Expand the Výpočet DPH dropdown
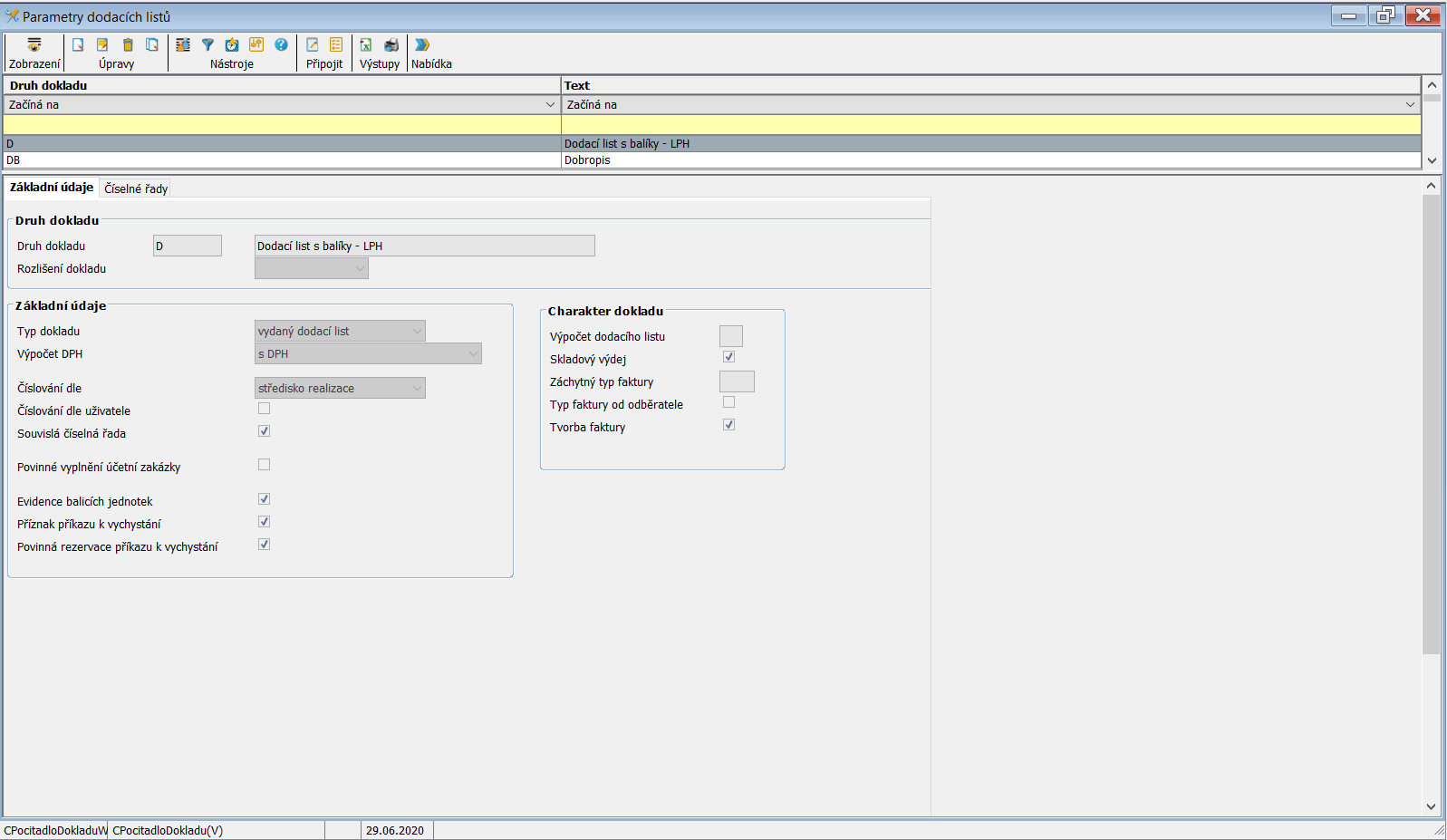1447x840 pixels. pos(368,354)
